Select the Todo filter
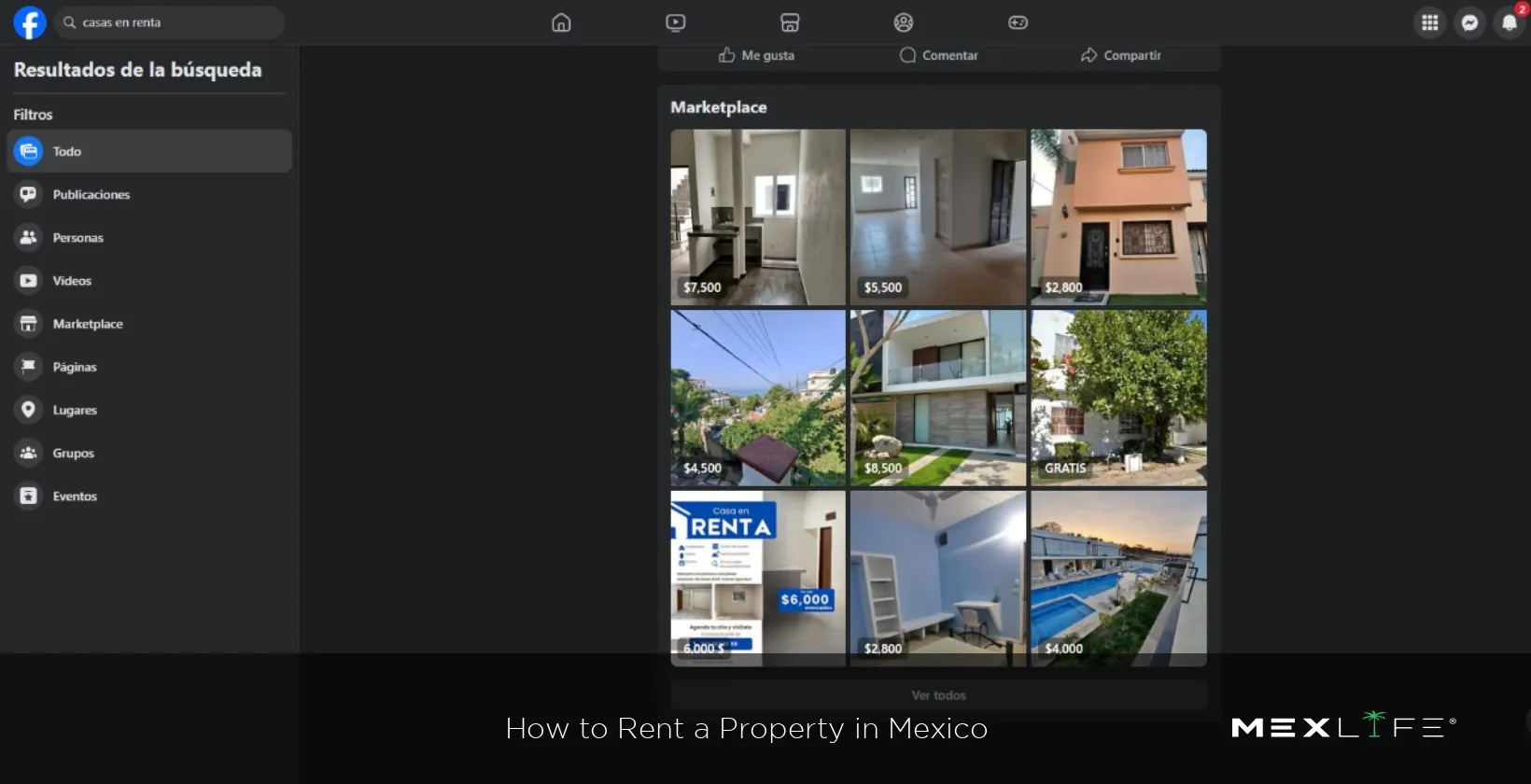Screen dimensions: 1531x784 click(x=149, y=151)
